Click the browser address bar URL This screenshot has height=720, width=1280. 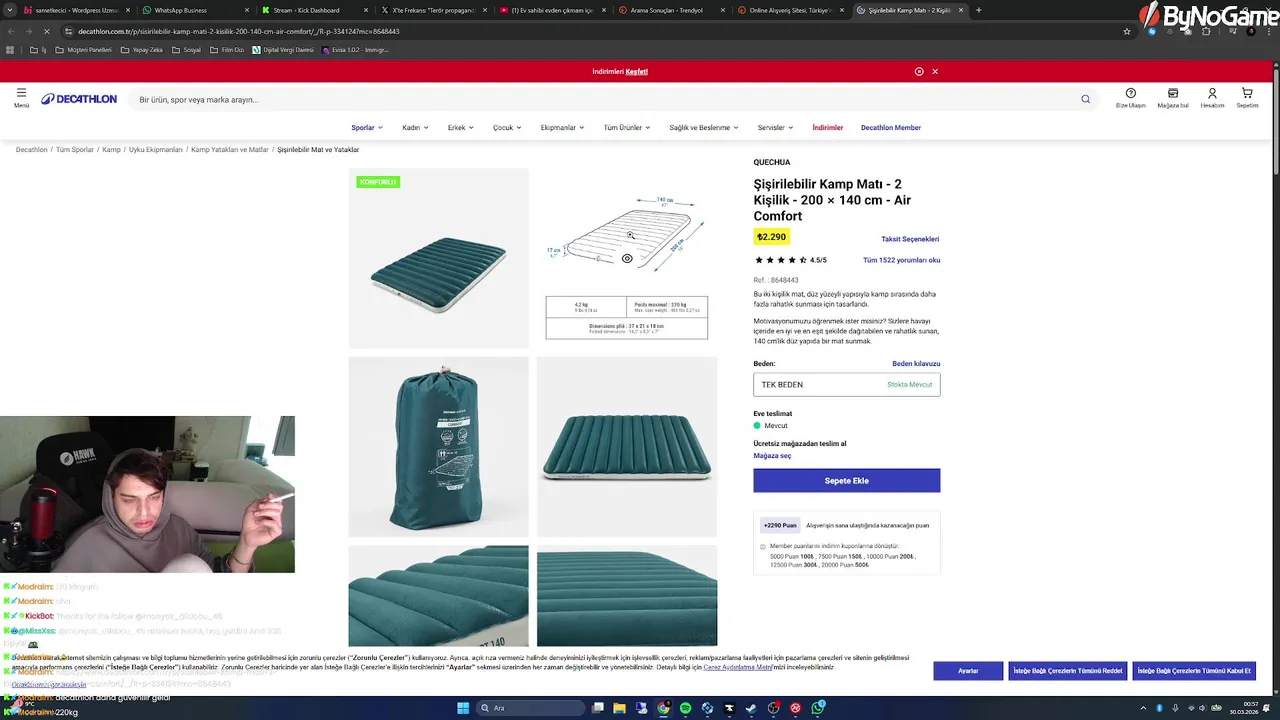tap(239, 31)
